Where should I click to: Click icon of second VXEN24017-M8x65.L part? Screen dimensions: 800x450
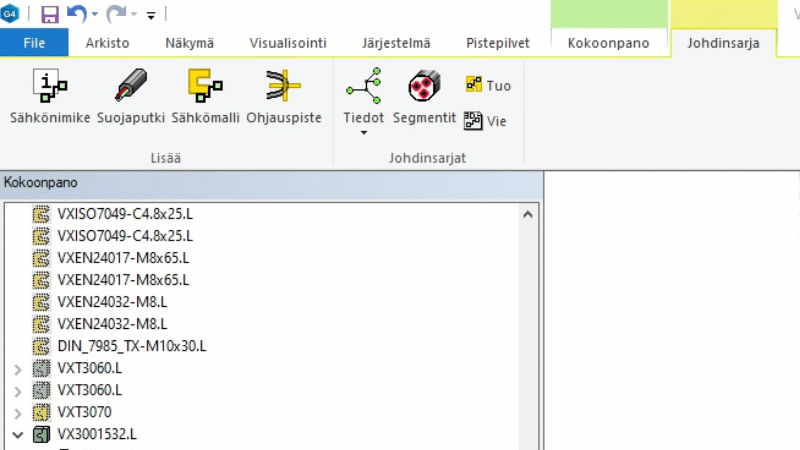41,280
